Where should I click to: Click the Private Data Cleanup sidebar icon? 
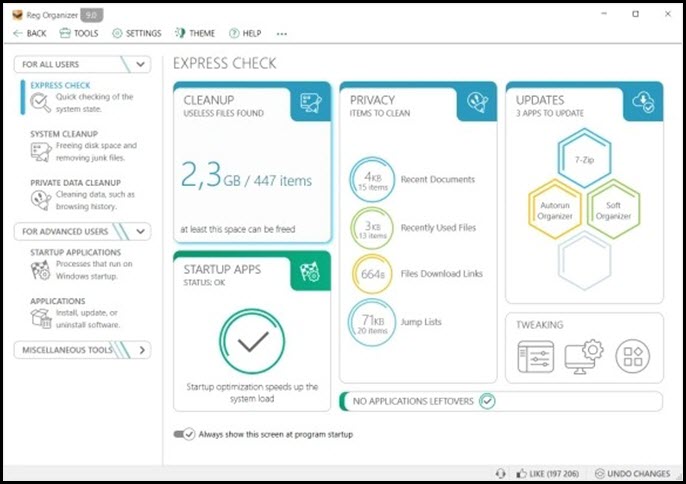(41, 200)
